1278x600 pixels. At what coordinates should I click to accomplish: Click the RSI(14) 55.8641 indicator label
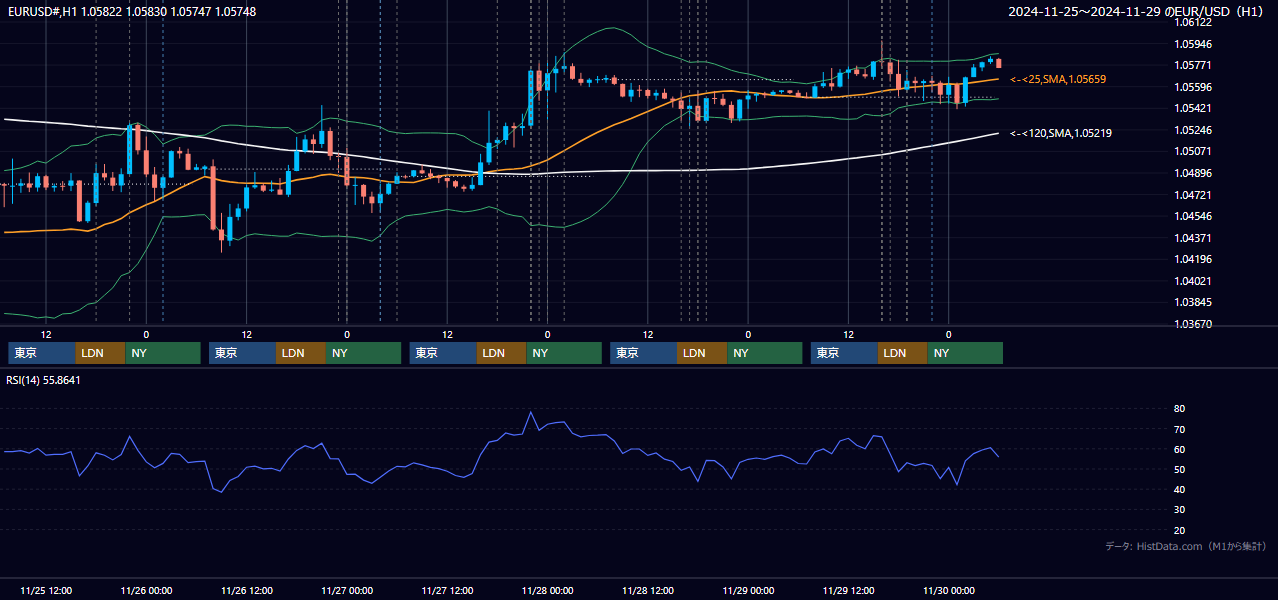[44, 380]
